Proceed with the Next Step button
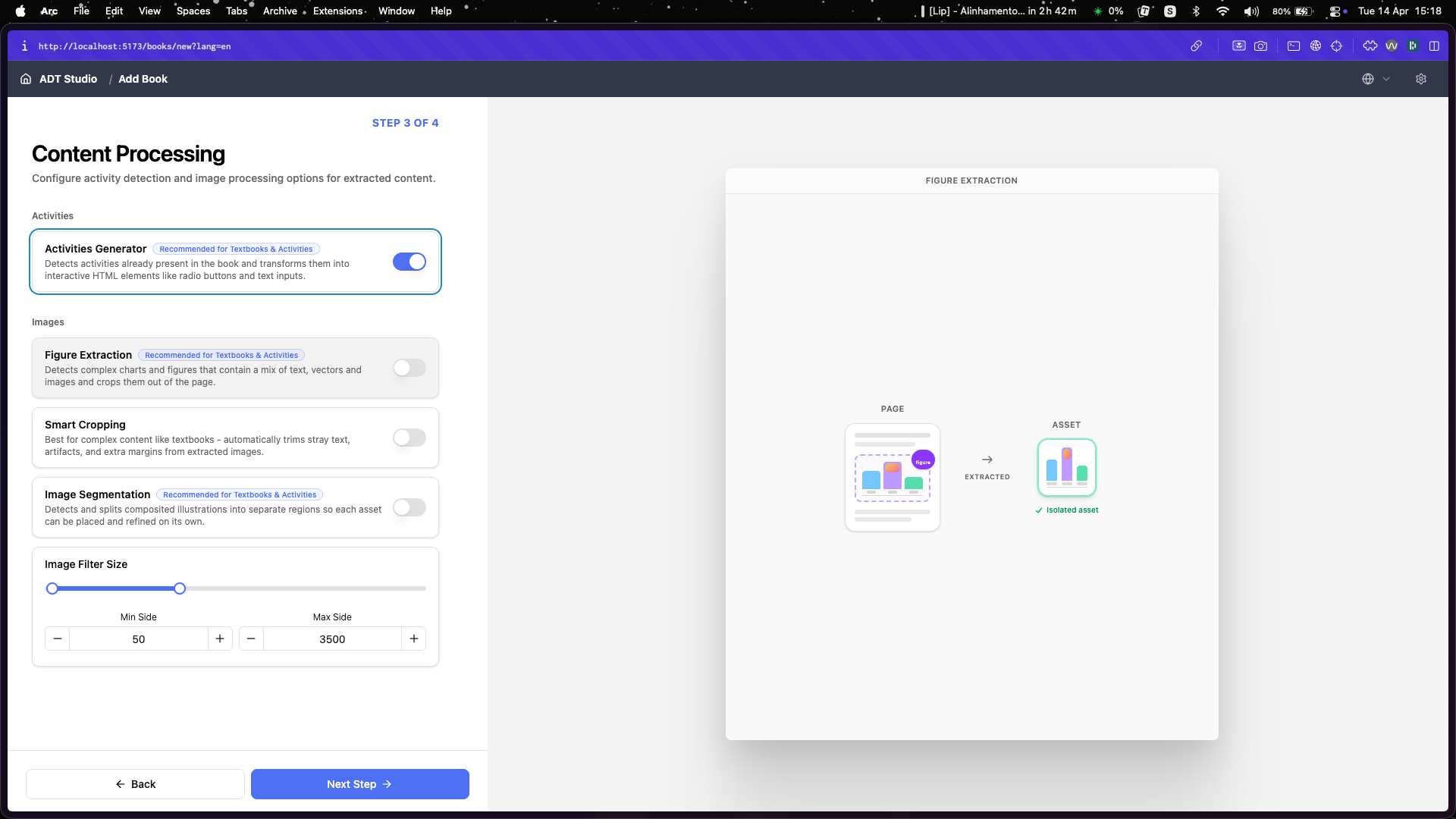The width and height of the screenshot is (1456, 819). point(360,784)
